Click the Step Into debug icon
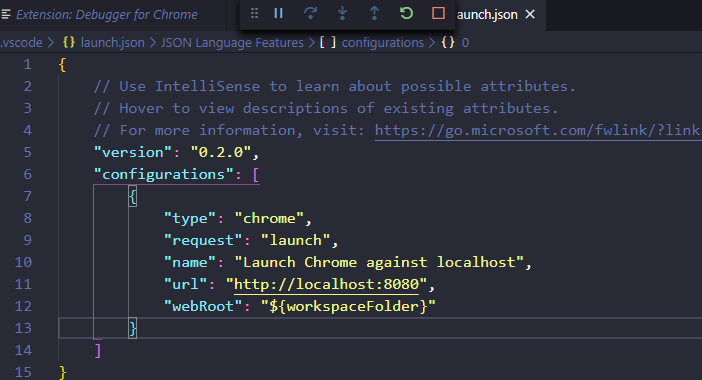The width and height of the screenshot is (702, 380). (342, 13)
